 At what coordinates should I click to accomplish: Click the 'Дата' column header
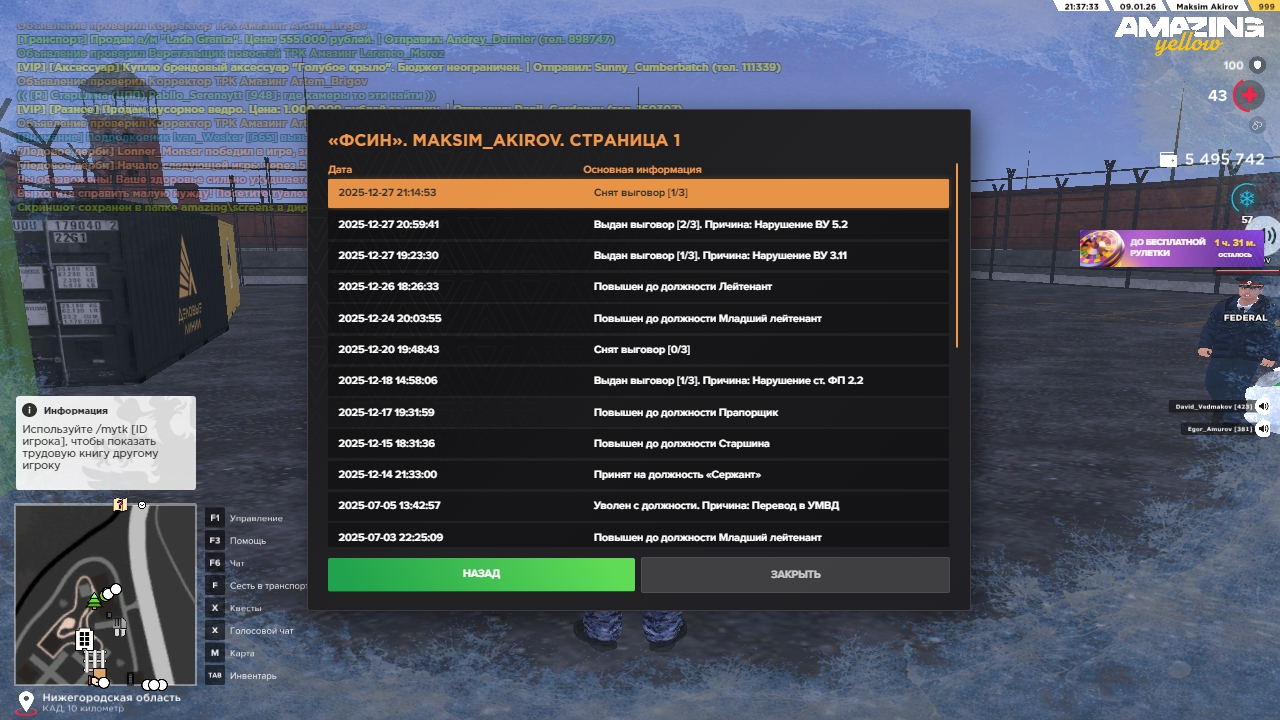click(x=340, y=170)
